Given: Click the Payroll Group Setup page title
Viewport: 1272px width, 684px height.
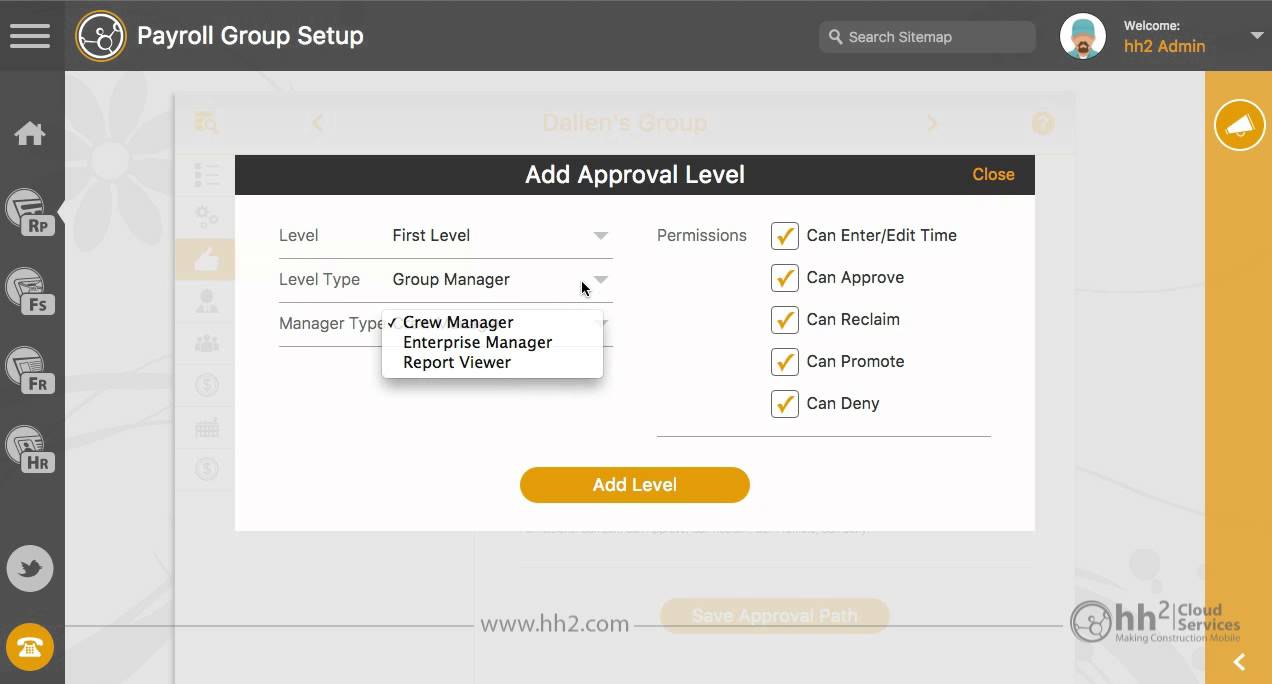Looking at the screenshot, I should 250,36.
